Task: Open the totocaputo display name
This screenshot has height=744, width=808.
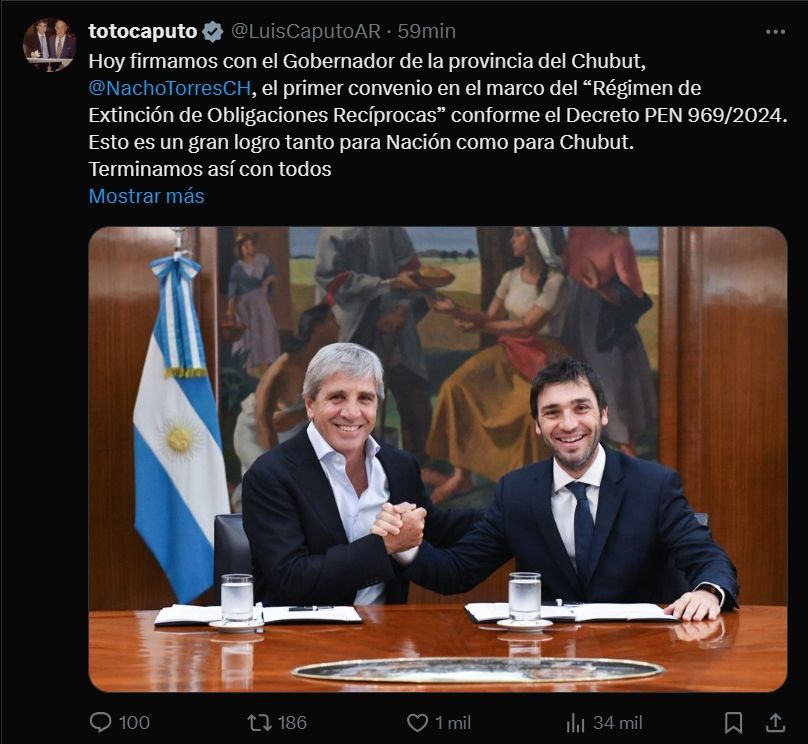Action: 143,31
